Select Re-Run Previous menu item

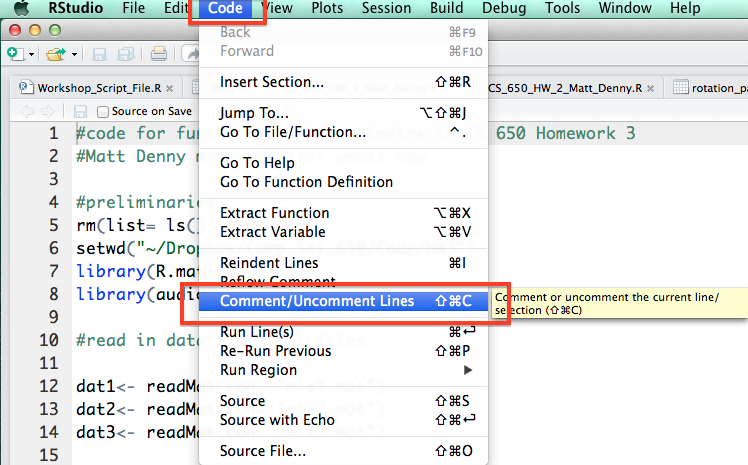[x=343, y=351]
